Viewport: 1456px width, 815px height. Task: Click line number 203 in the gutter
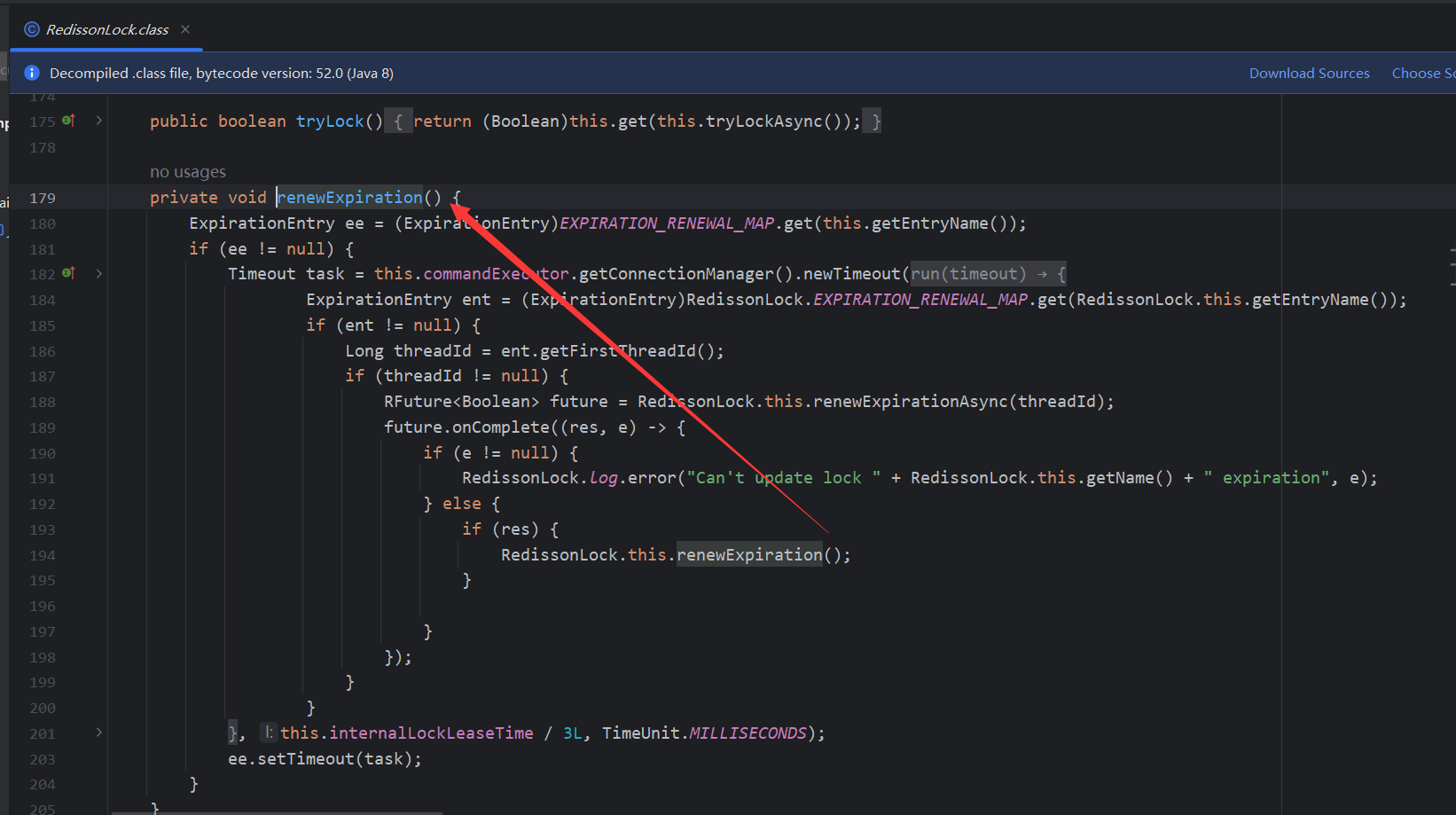(43, 759)
